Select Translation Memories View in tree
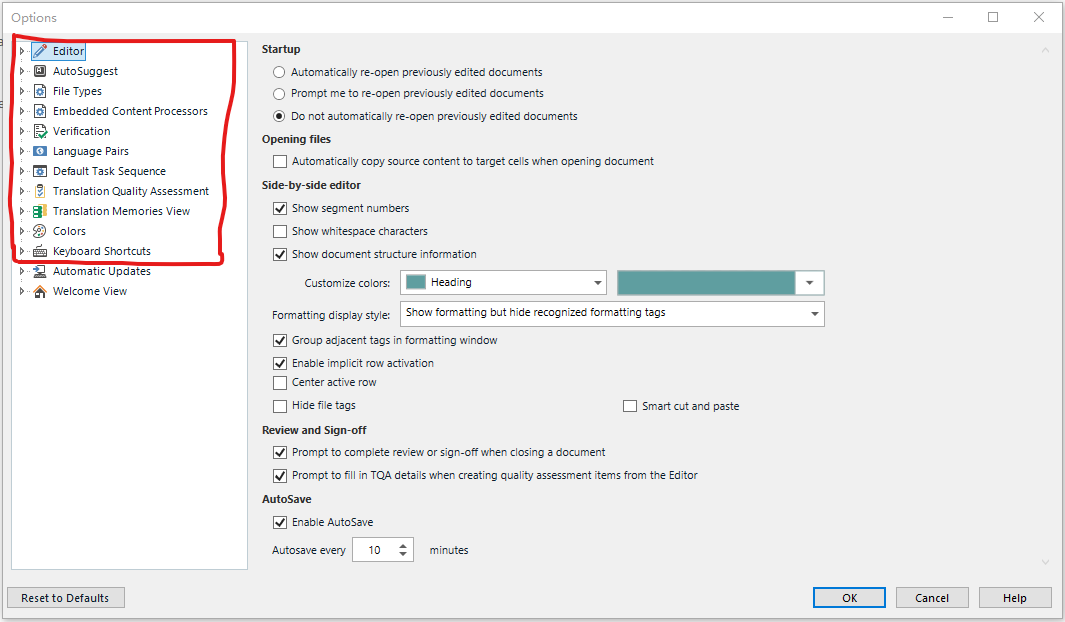The image size is (1065, 622). point(122,211)
